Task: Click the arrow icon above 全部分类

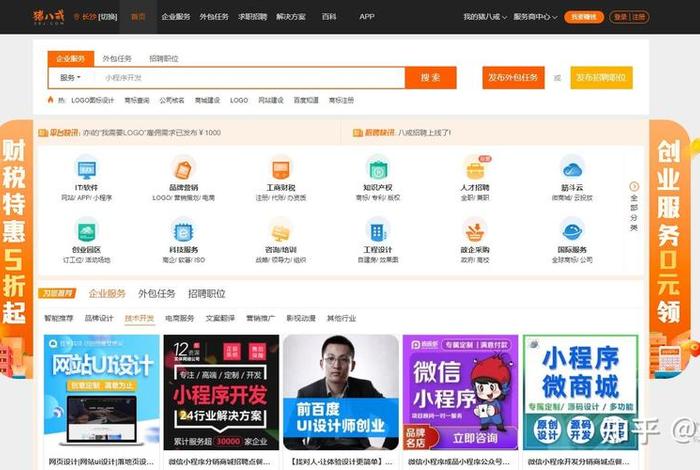Action: tap(634, 186)
